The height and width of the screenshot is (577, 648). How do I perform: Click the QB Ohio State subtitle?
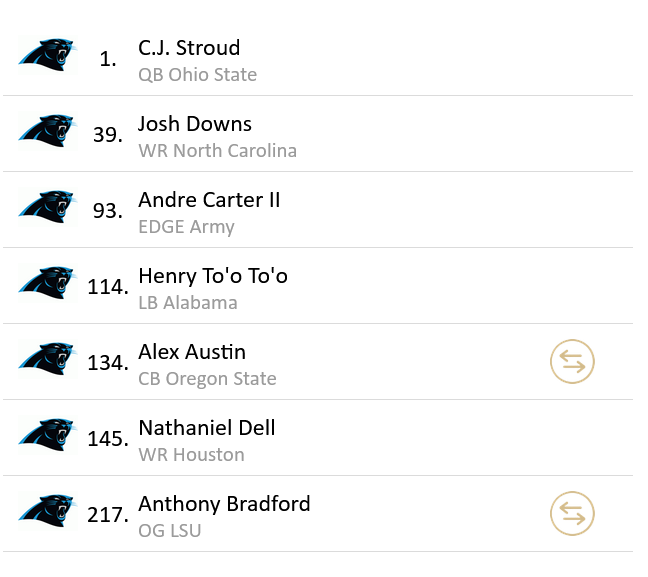197,75
